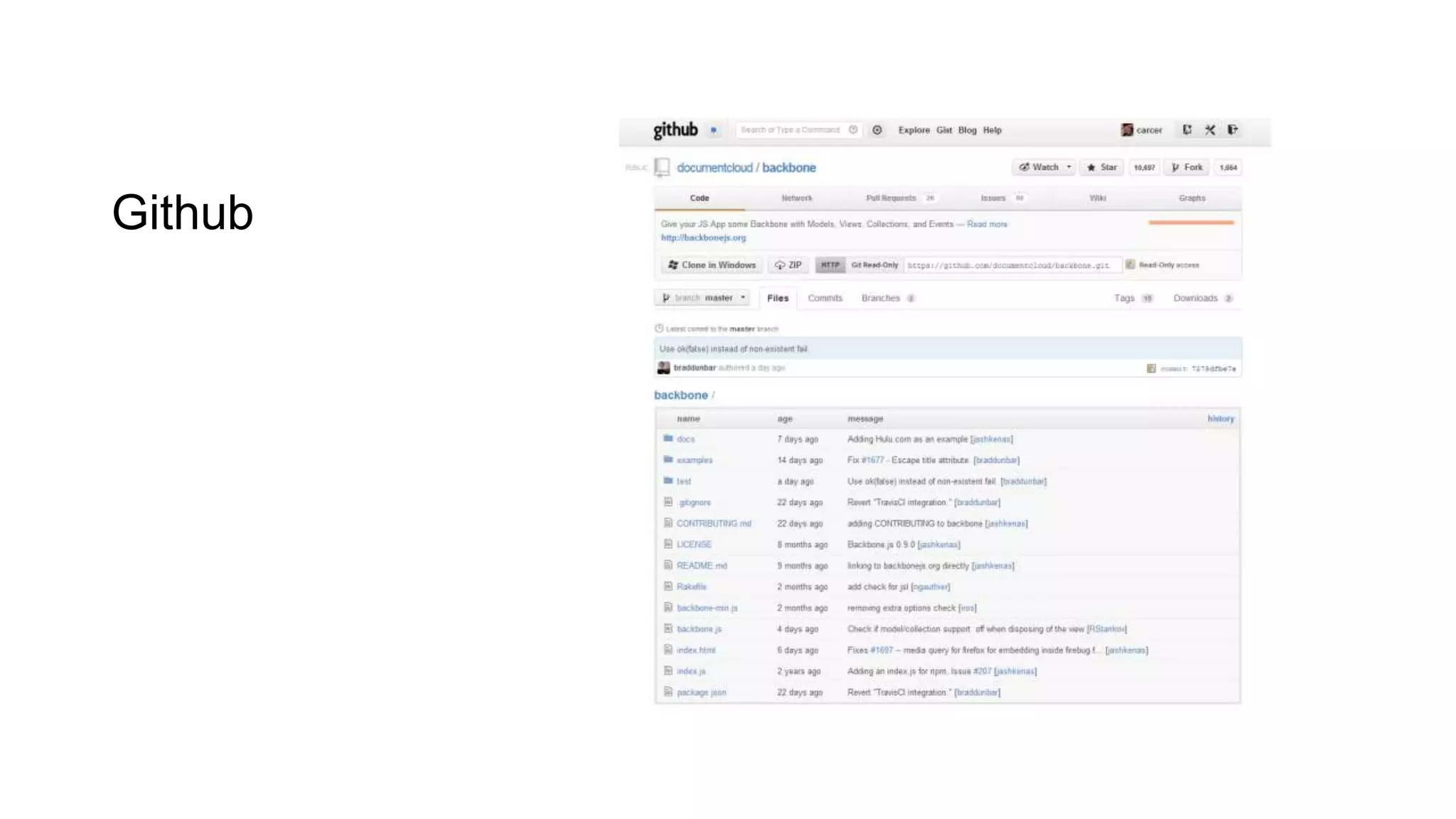The image size is (1456, 819).
Task: Click the sign out icon
Action: click(x=1233, y=129)
